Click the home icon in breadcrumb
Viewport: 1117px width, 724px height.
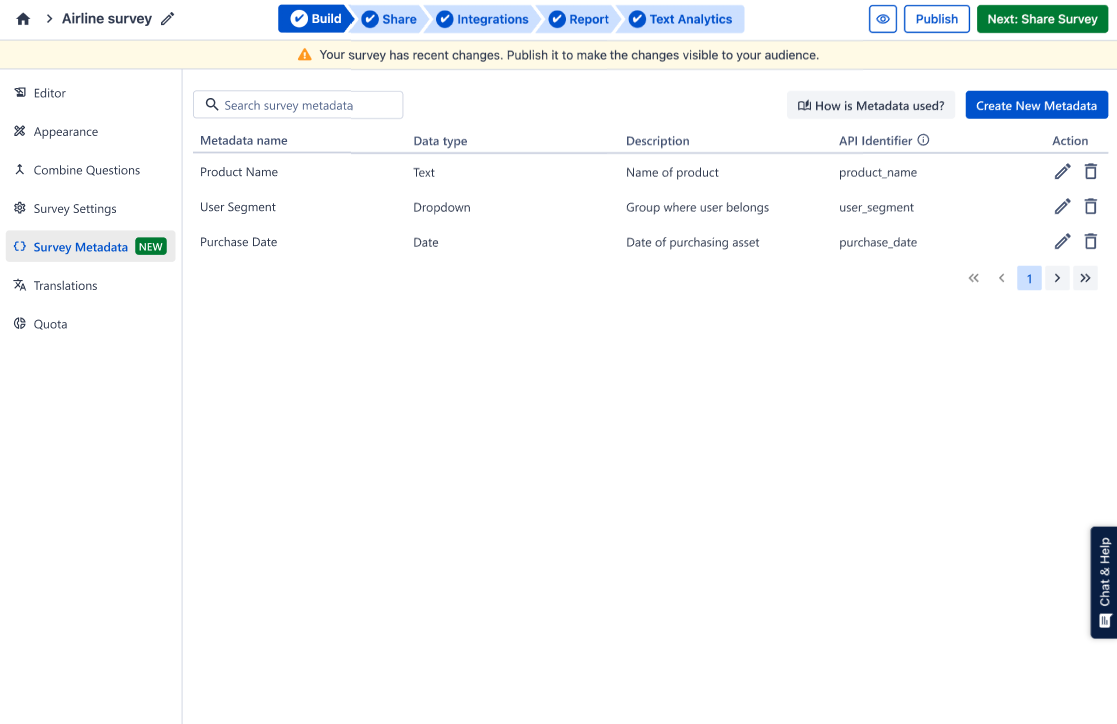pyautogui.click(x=23, y=19)
